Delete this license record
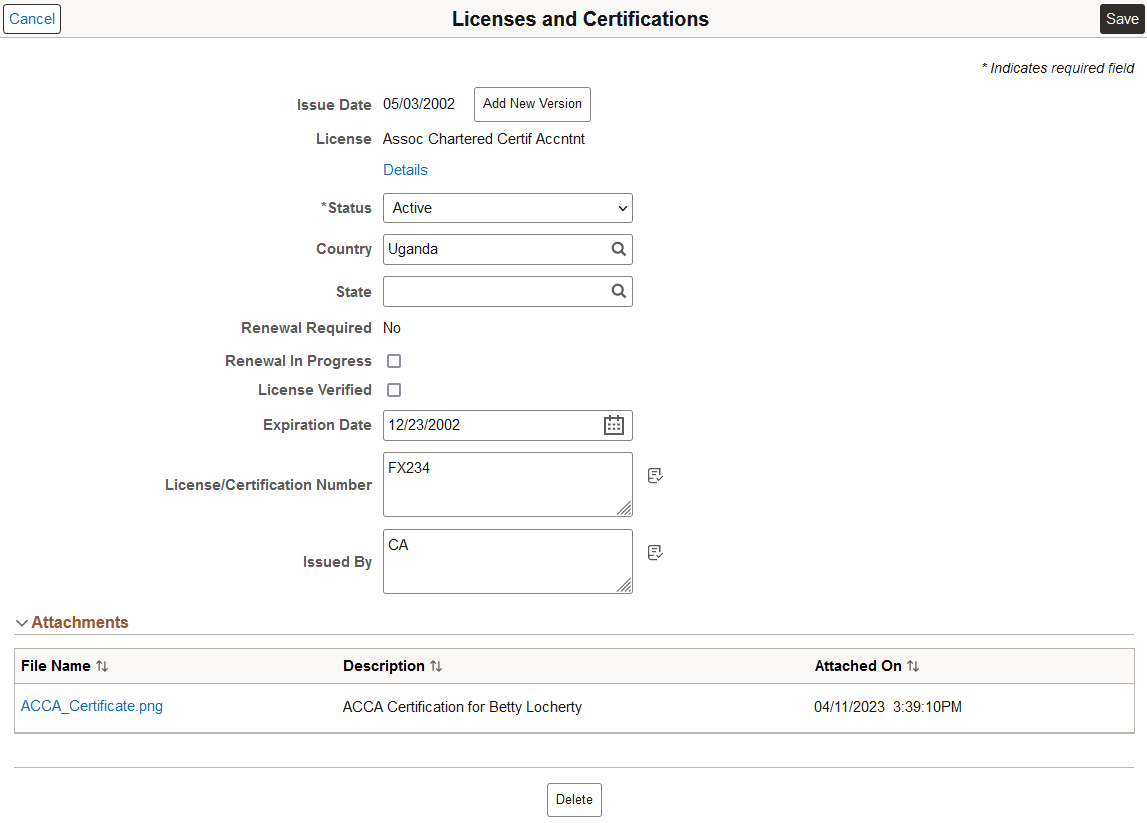 pyautogui.click(x=574, y=800)
